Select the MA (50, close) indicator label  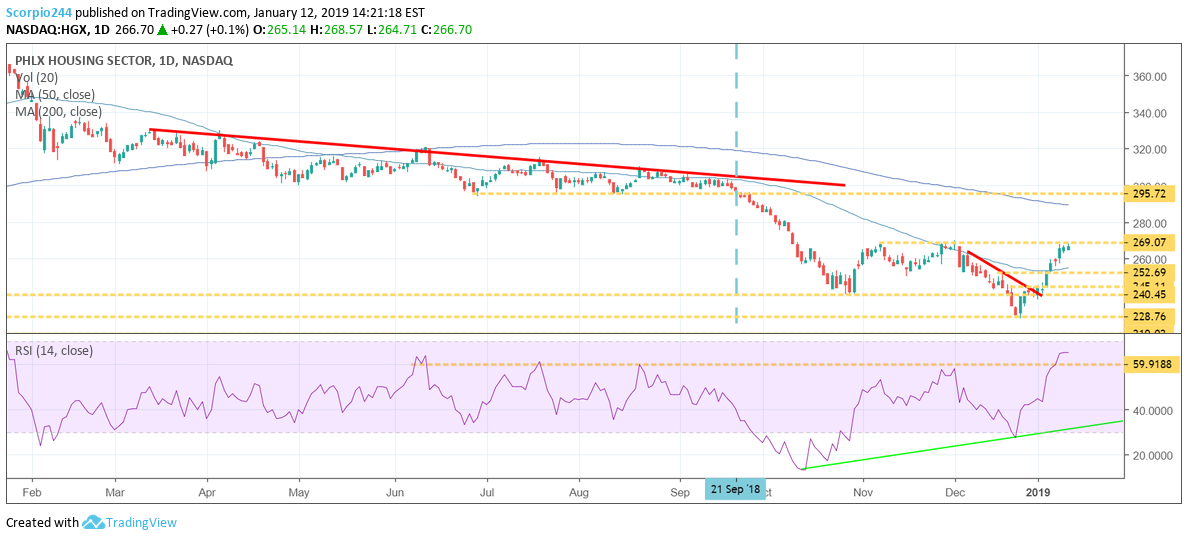(x=56, y=95)
